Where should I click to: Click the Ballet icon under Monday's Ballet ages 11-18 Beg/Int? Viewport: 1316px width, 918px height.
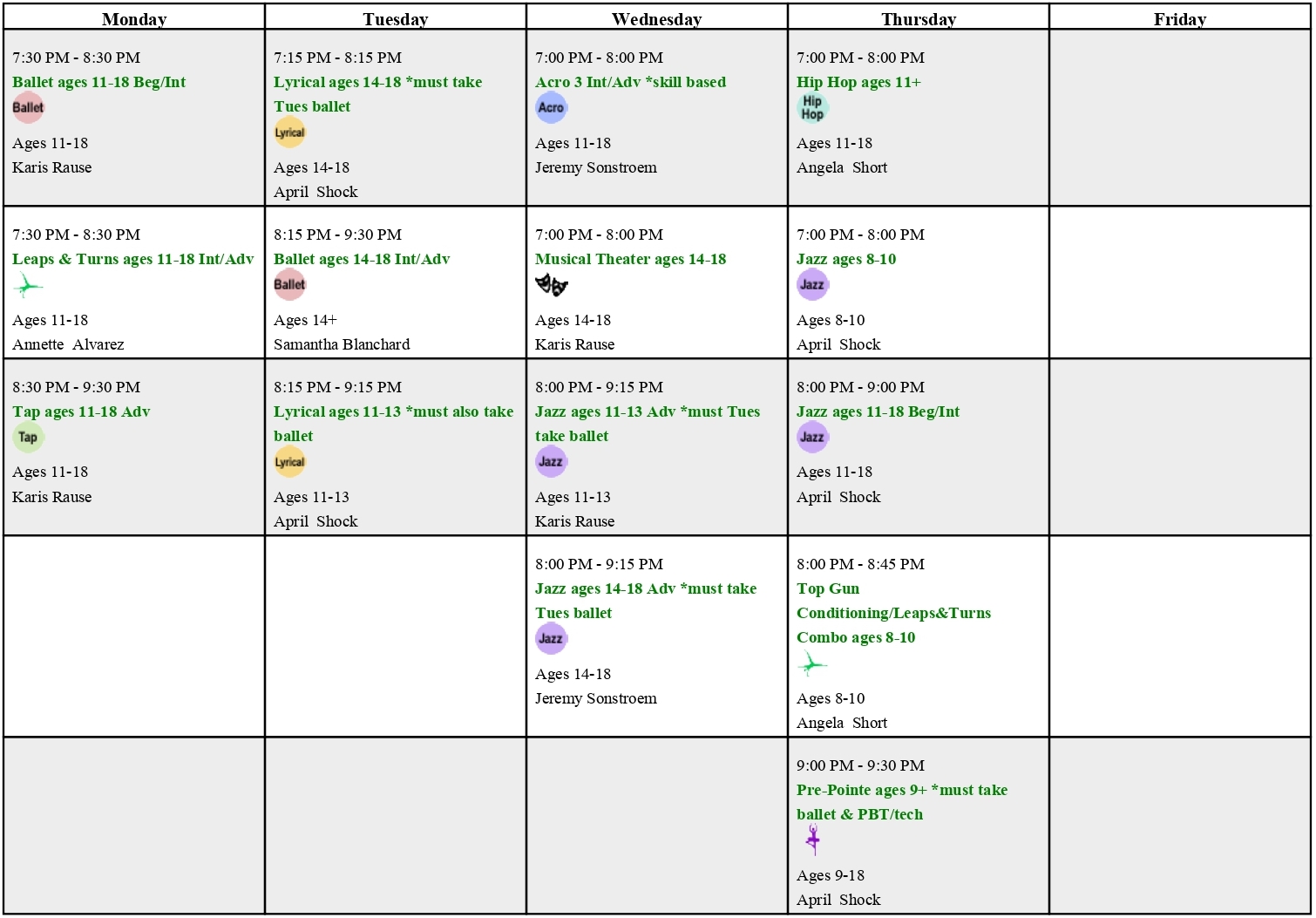(28, 107)
